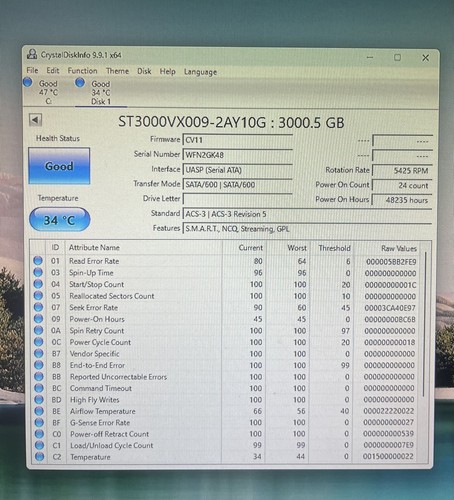The height and width of the screenshot is (500, 454).
Task: Click the Features field with S.M.A.R.T., NCQ
Action: (307, 229)
